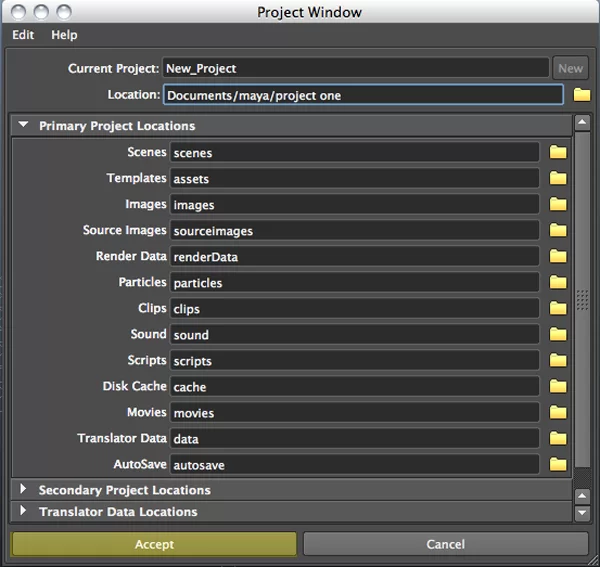Open the Edit menu

(23, 35)
